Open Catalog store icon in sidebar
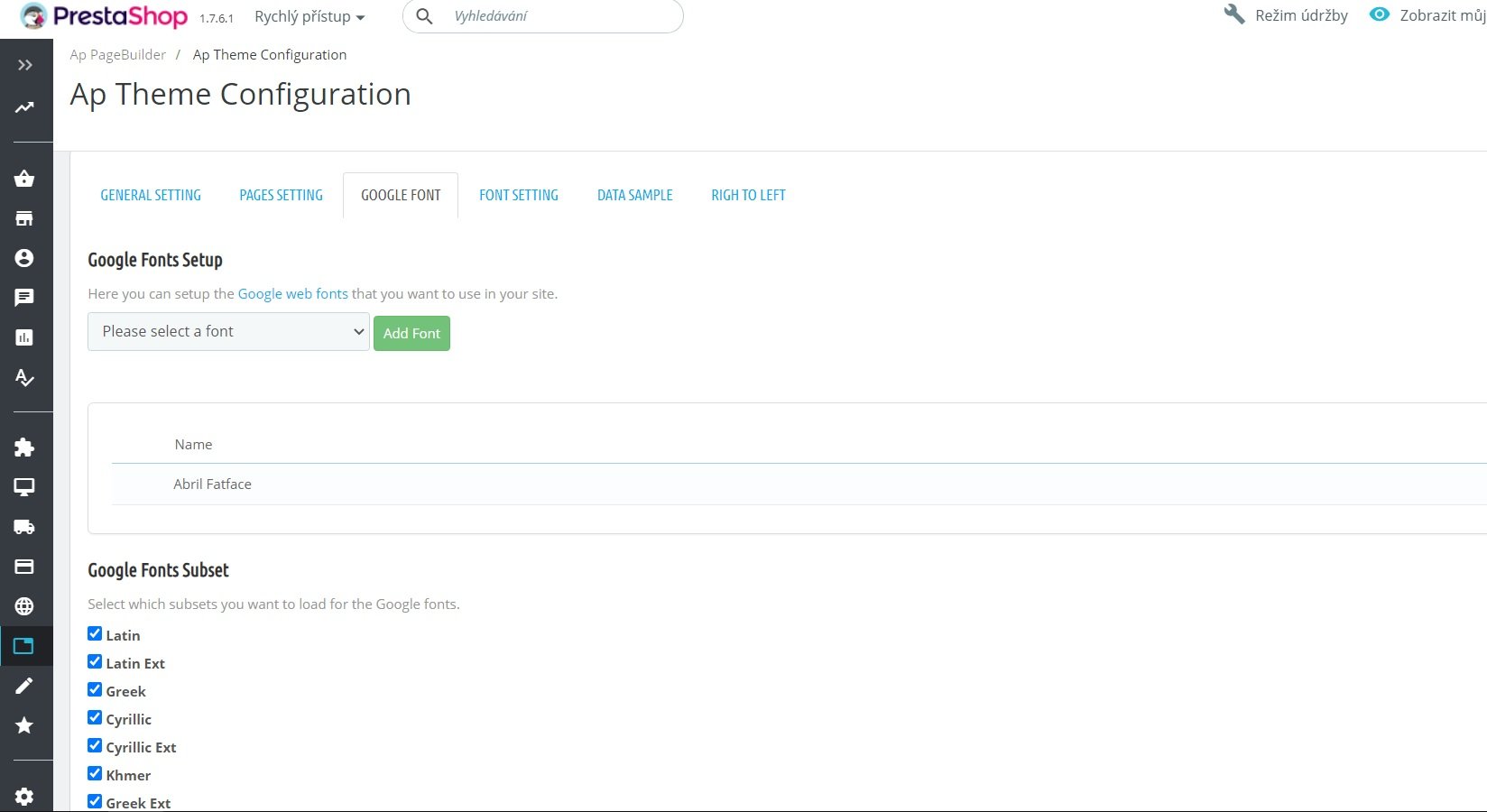This screenshot has height=812, width=1487. [24, 218]
